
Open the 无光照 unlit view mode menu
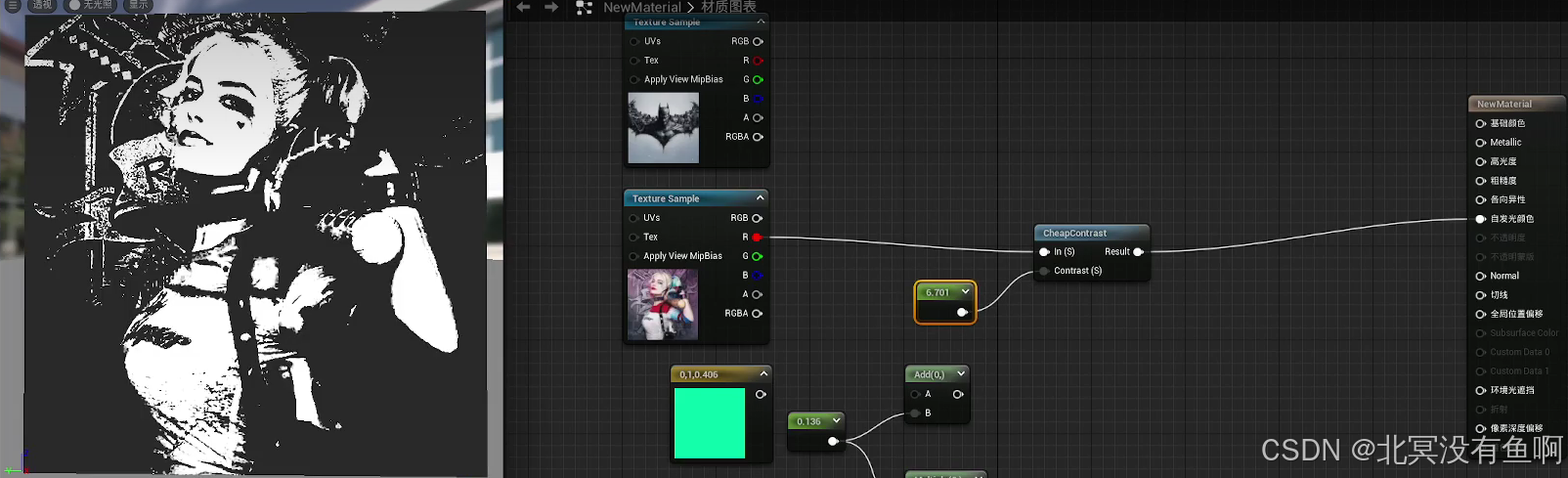click(x=91, y=5)
